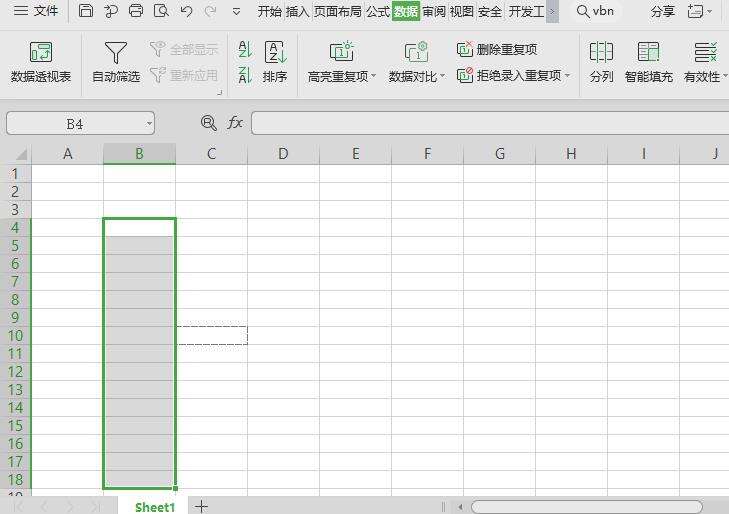The height and width of the screenshot is (514, 729).
Task: Show more ribbon tabs arrow
Action: 552,11
